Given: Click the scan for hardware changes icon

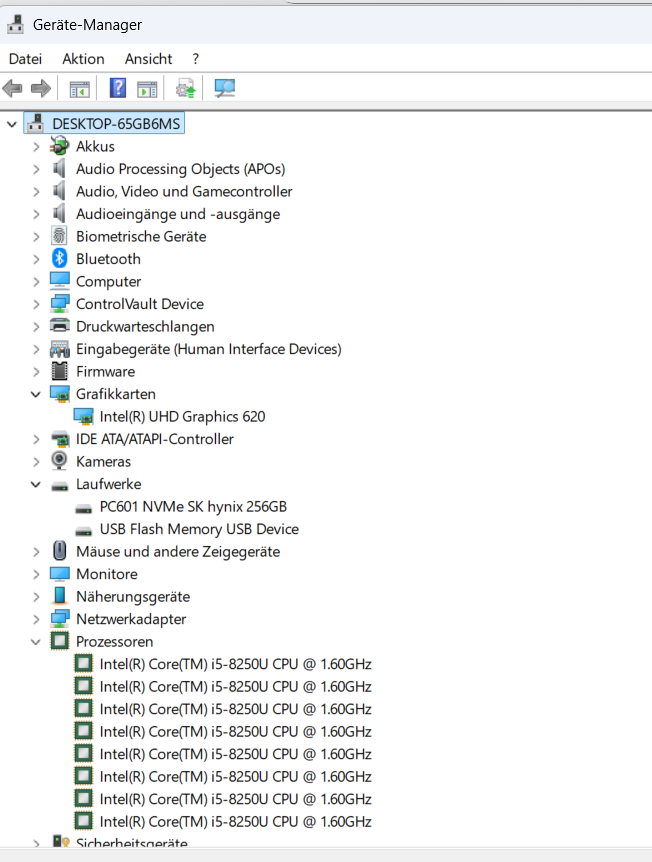Looking at the screenshot, I should pyautogui.click(x=224, y=88).
